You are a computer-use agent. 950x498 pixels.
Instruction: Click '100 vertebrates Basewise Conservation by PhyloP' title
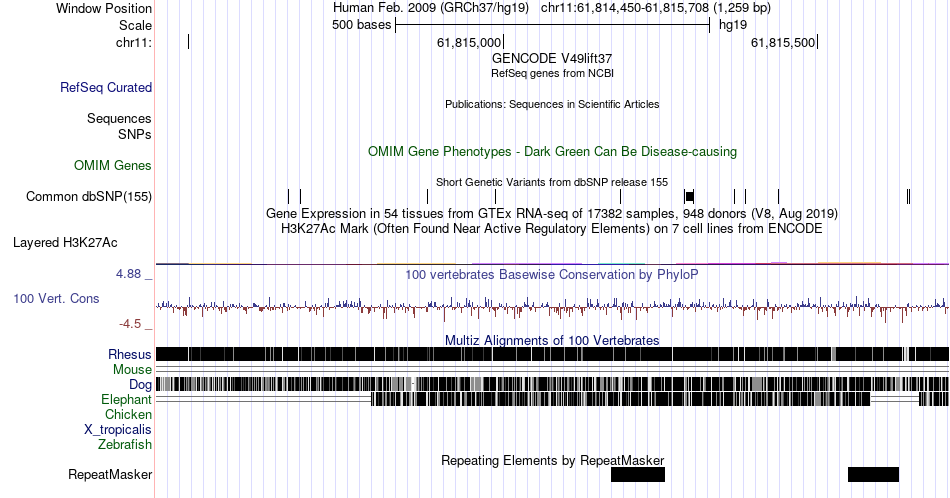point(552,274)
